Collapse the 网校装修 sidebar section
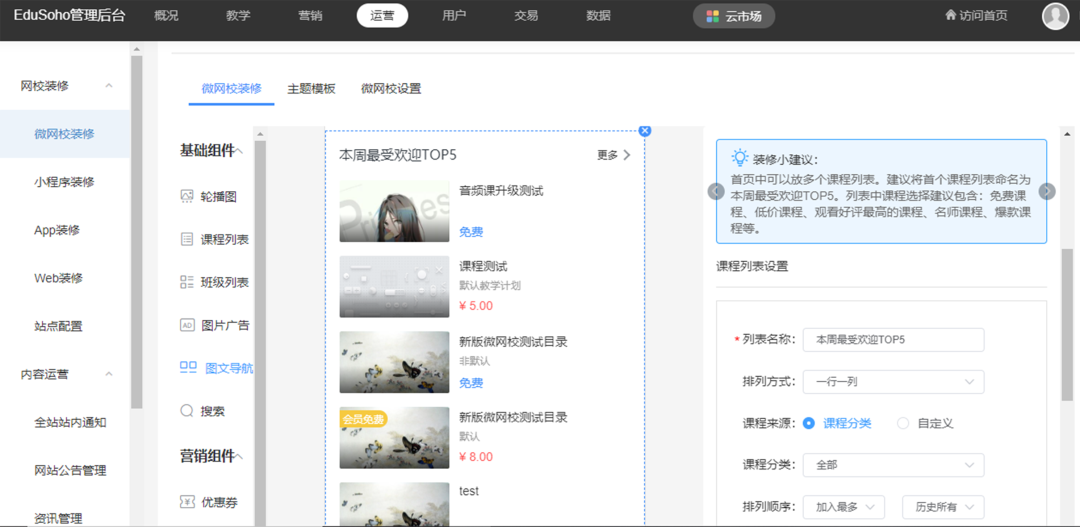 pyautogui.click(x=109, y=86)
